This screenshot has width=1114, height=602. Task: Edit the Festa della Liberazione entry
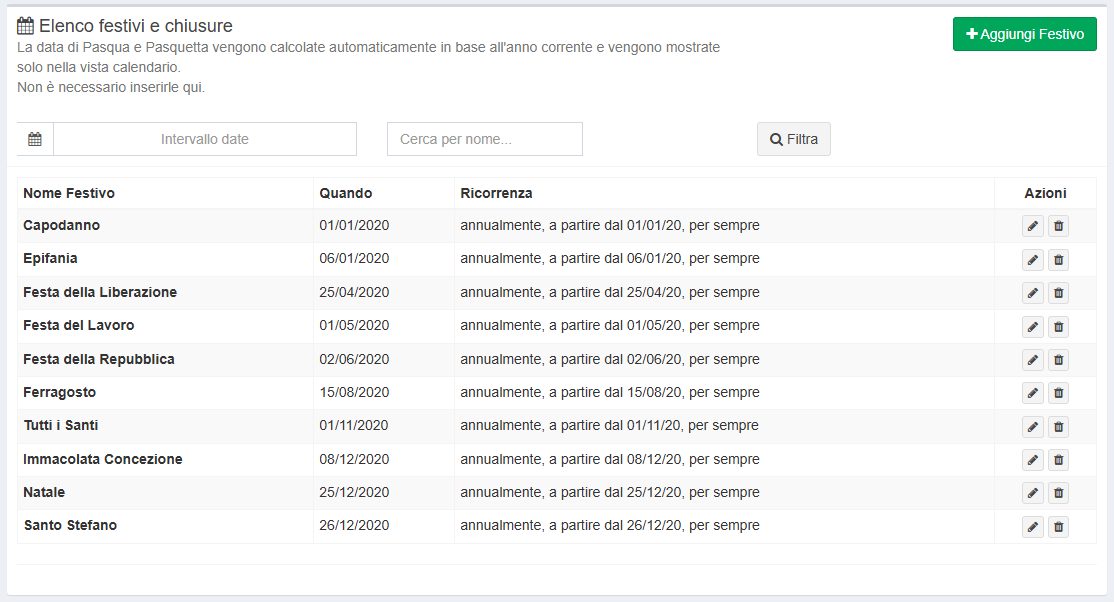click(1032, 293)
